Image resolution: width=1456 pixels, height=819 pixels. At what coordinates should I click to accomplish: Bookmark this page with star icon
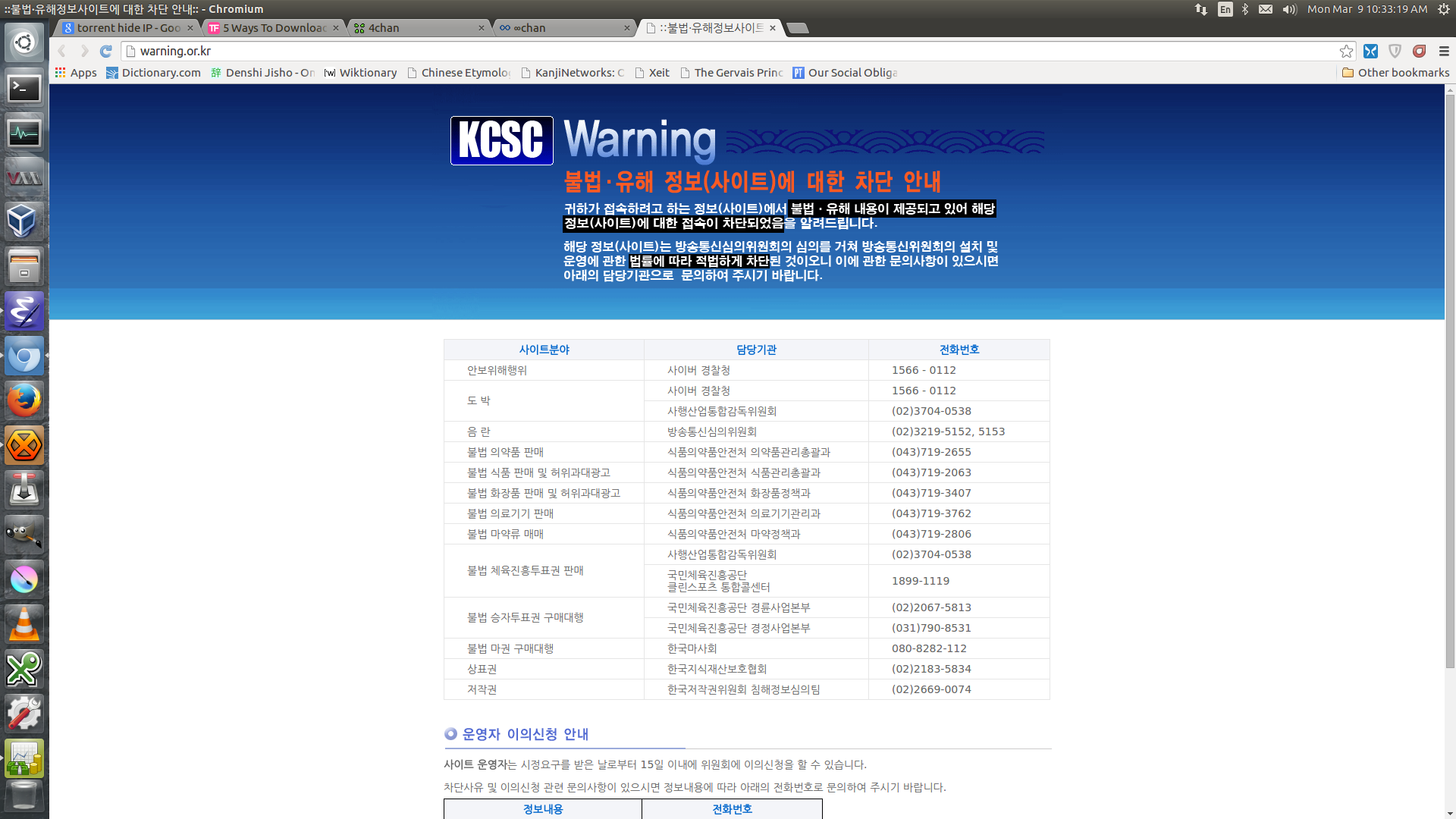point(1346,51)
